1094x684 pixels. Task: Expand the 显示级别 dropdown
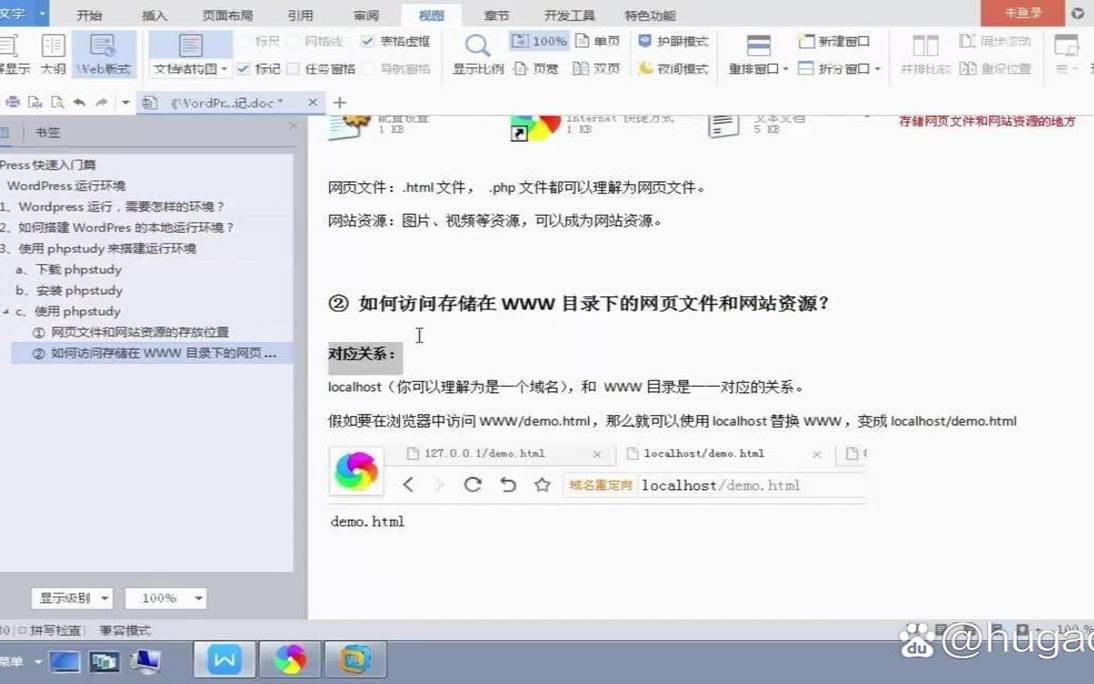[71, 598]
